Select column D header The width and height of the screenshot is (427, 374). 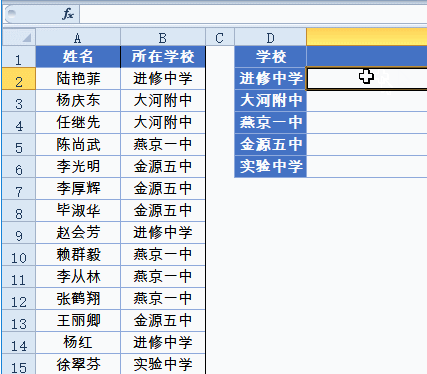(x=270, y=37)
